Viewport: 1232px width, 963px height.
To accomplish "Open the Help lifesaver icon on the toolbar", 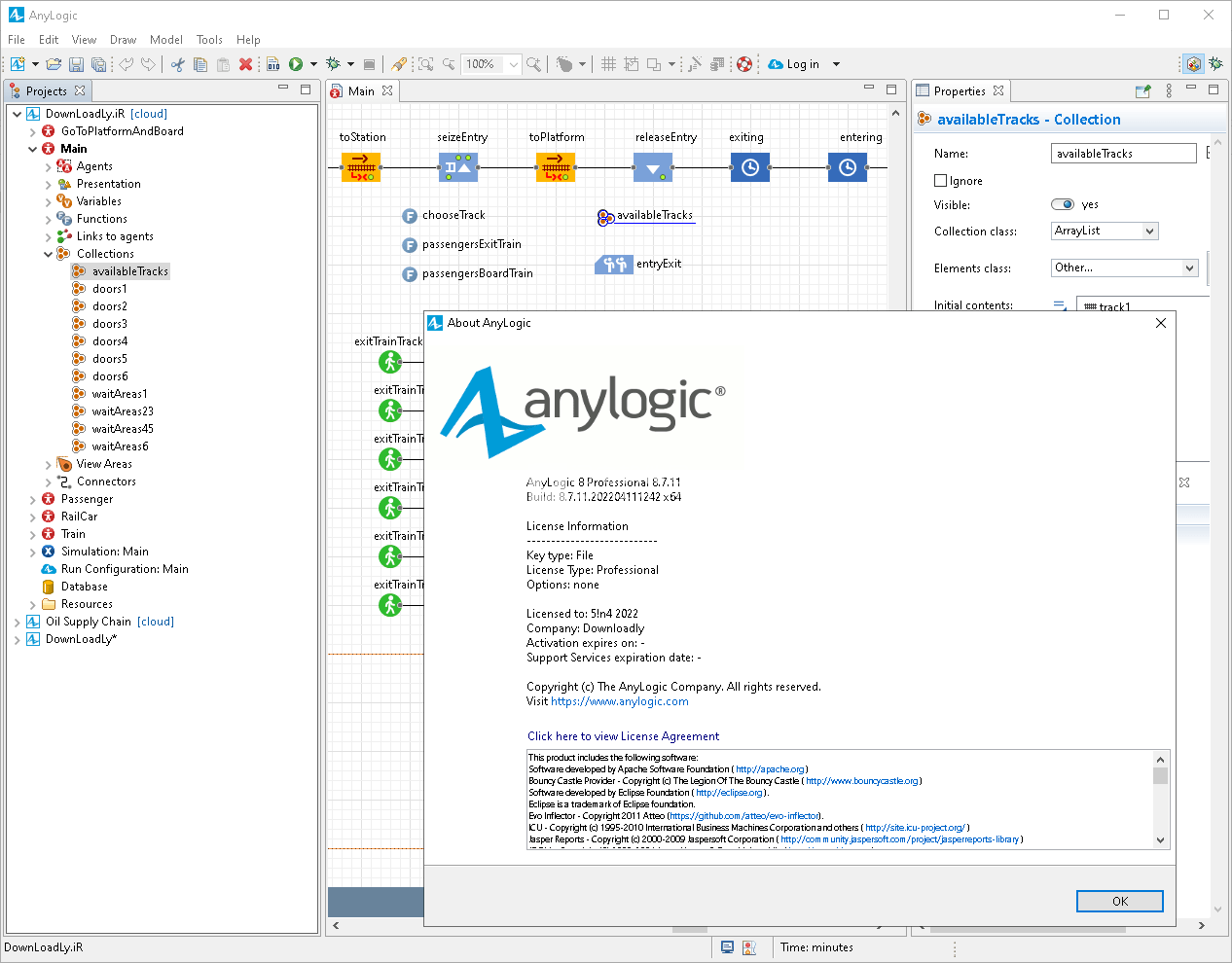I will tap(743, 63).
